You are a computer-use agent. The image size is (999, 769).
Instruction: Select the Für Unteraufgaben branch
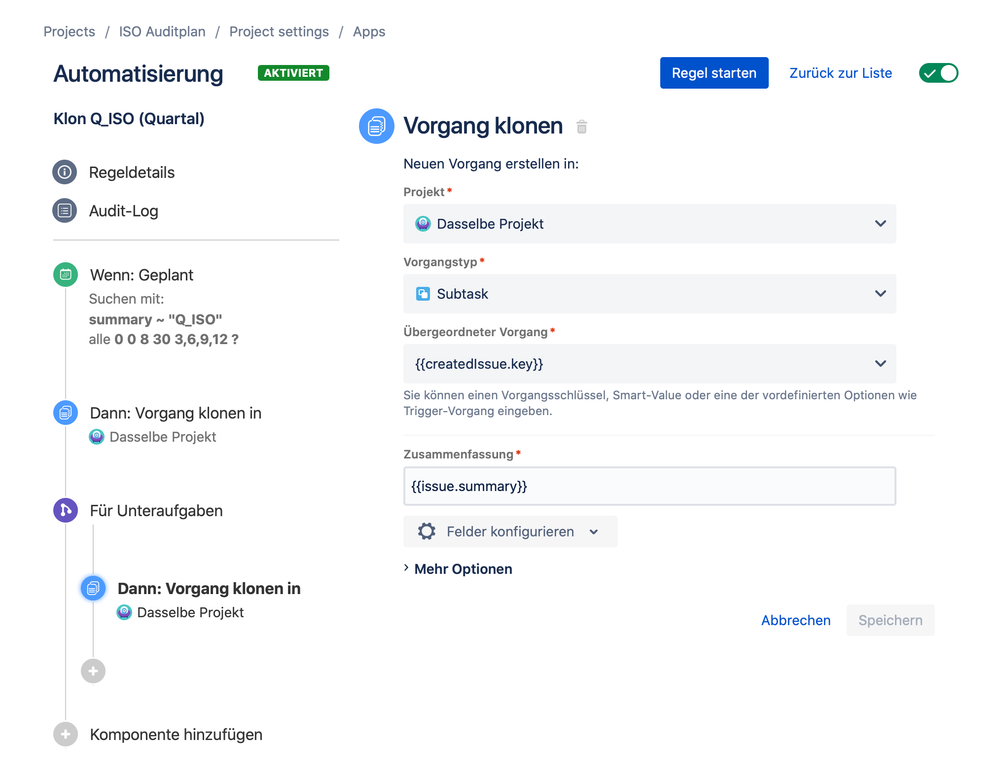tap(156, 510)
